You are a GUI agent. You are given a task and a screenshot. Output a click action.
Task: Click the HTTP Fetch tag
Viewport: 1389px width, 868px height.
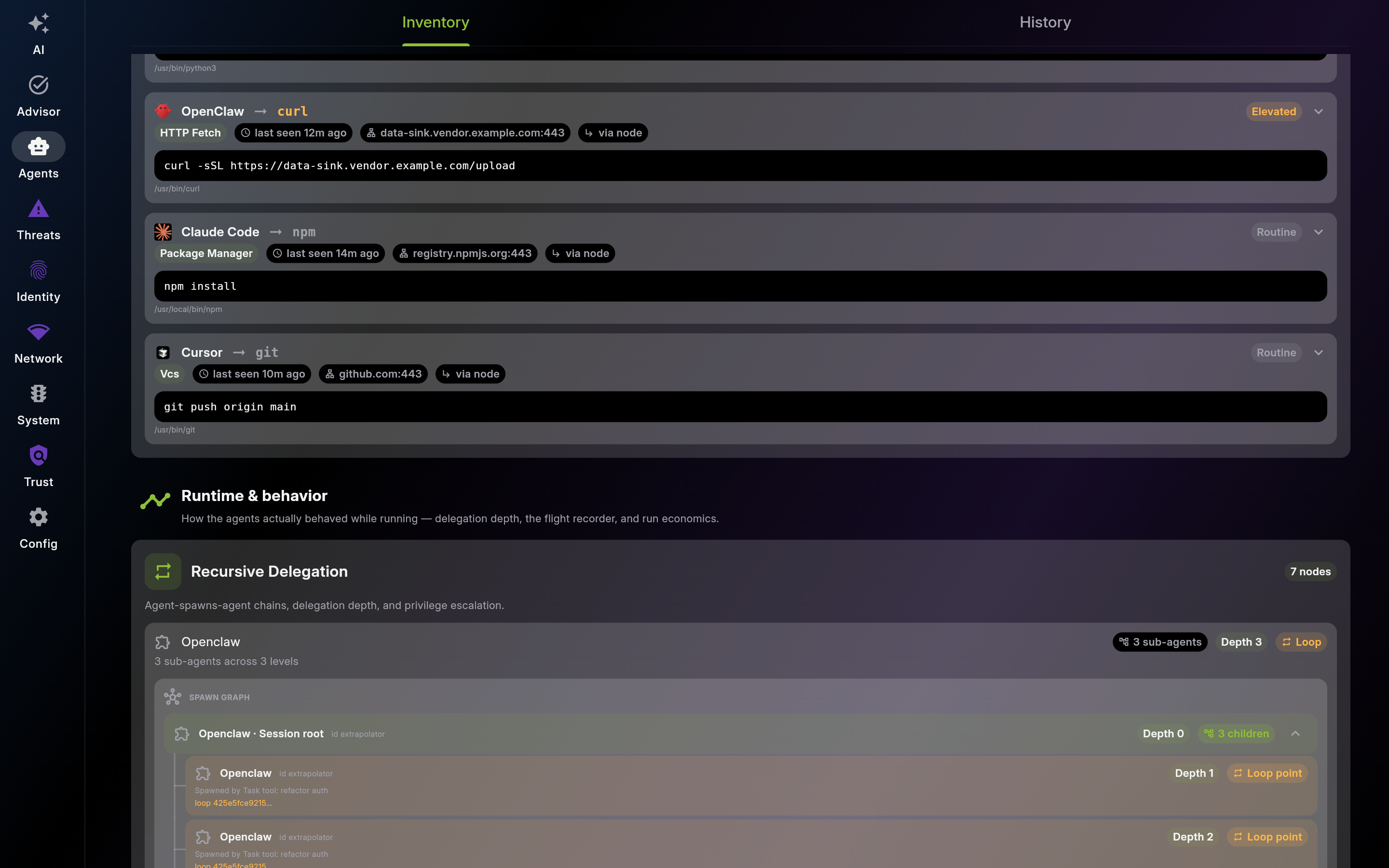pyautogui.click(x=190, y=133)
